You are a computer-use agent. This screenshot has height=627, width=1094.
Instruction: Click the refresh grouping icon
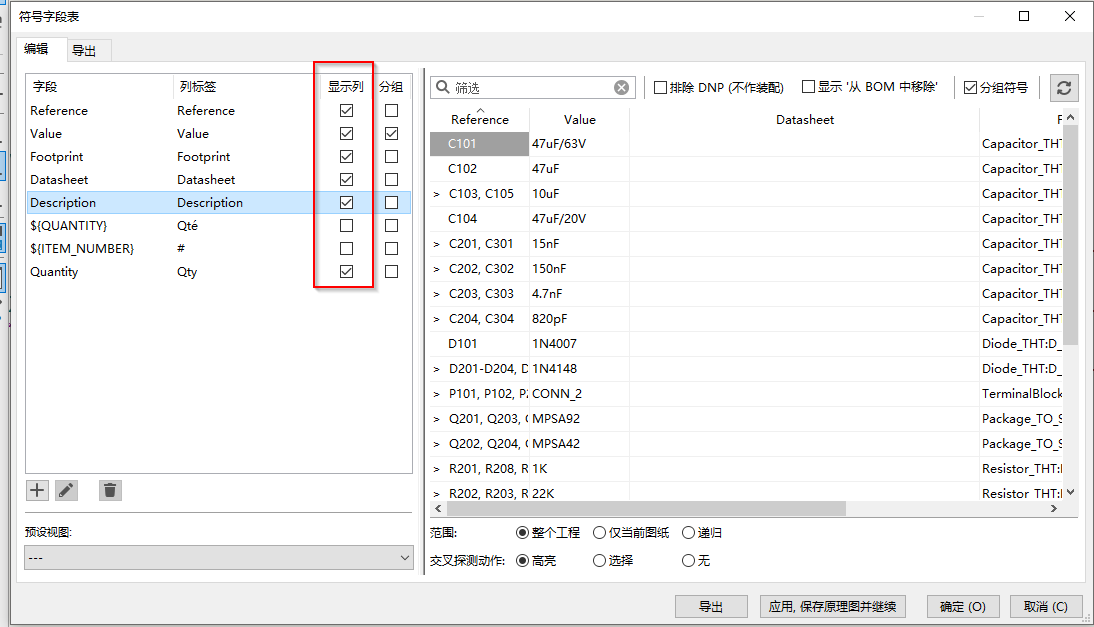[1064, 88]
